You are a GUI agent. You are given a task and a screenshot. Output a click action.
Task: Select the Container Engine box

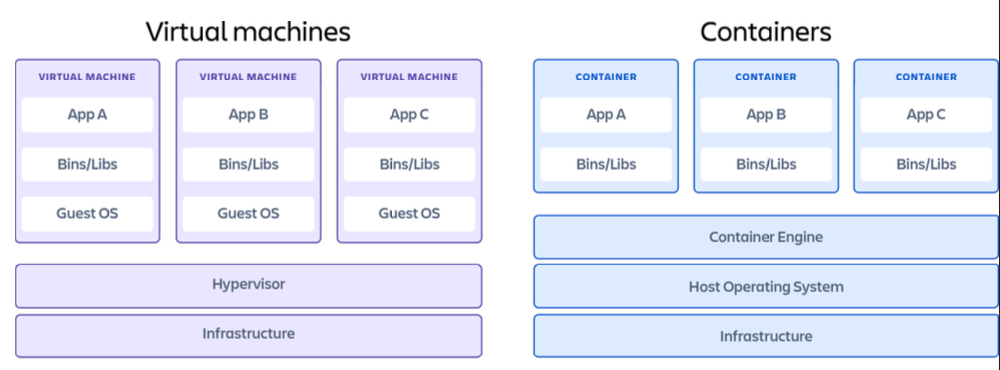[766, 237]
